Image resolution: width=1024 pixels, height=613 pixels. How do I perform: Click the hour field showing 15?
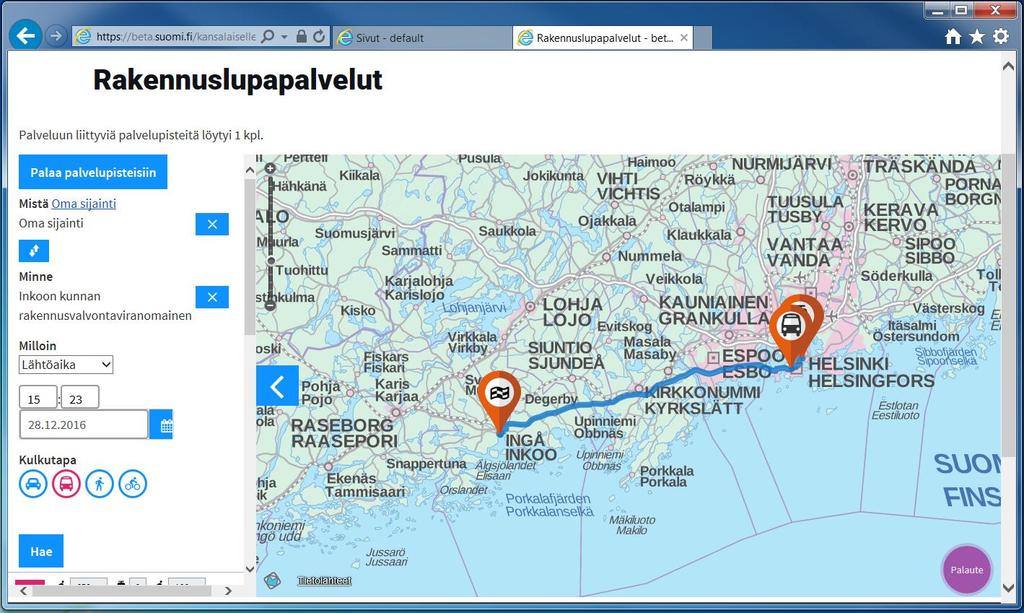pos(38,398)
